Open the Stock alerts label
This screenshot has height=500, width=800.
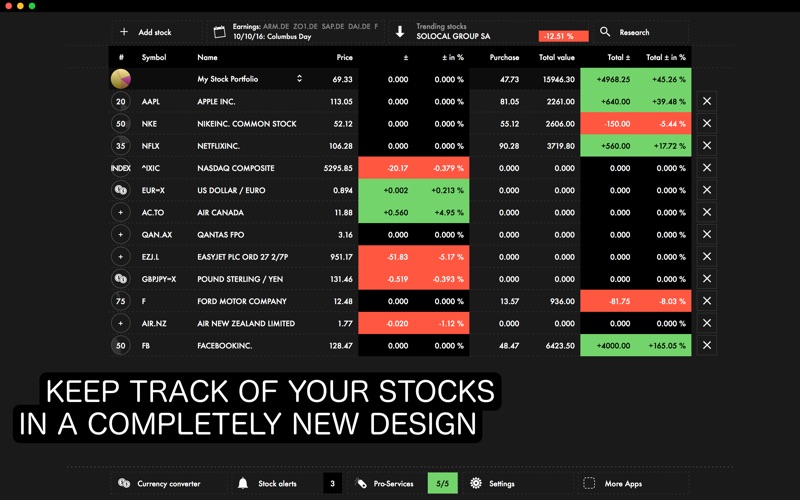278,484
